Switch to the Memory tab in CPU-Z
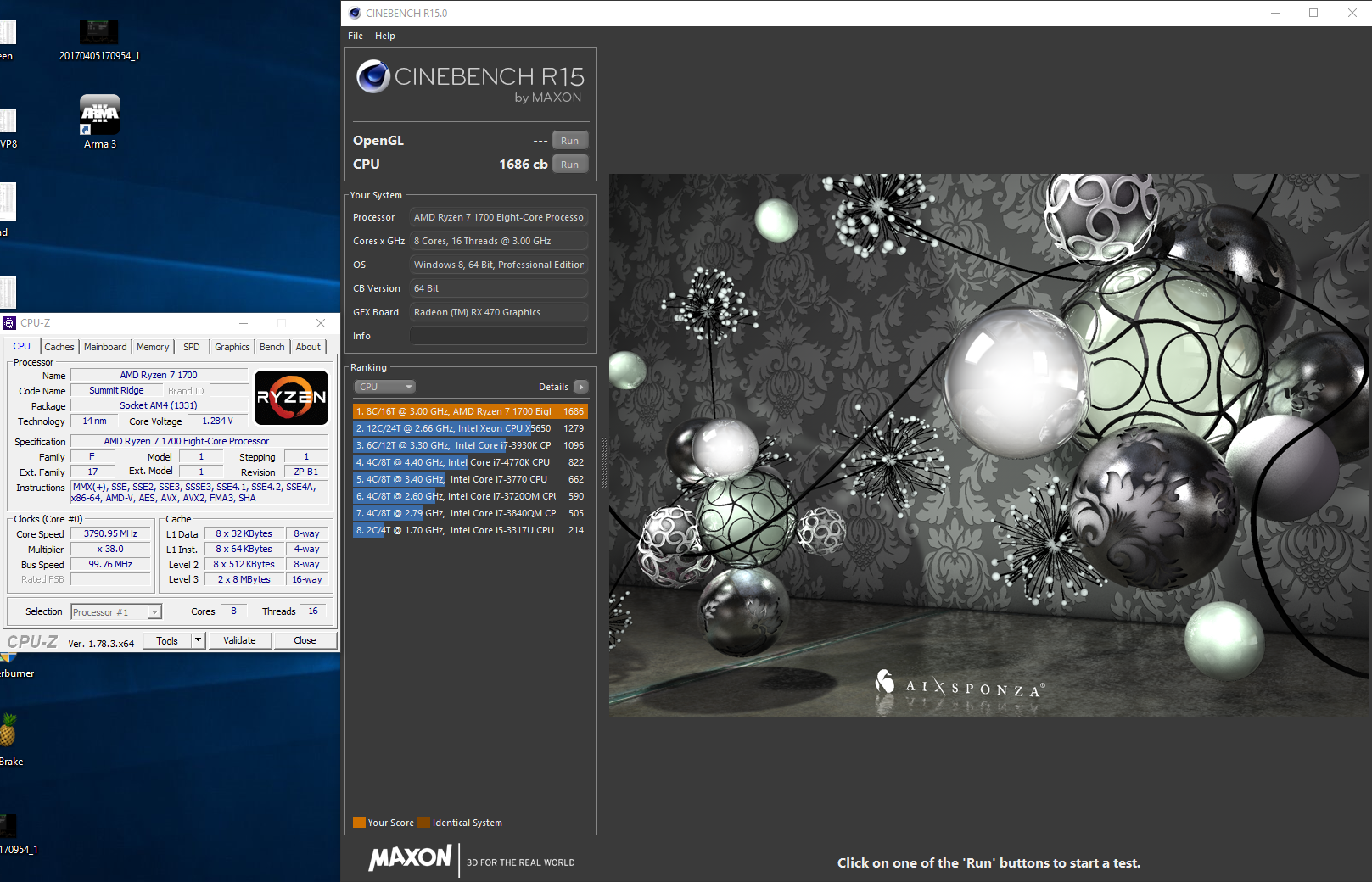This screenshot has width=1372, height=882. [153, 347]
